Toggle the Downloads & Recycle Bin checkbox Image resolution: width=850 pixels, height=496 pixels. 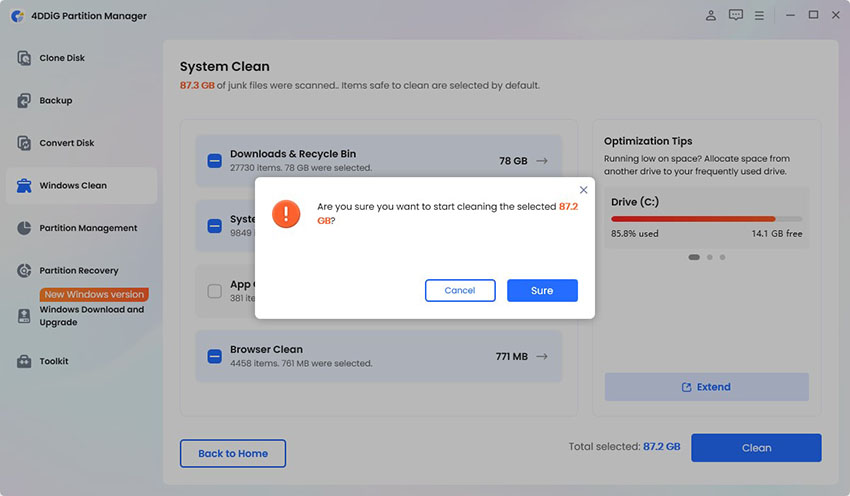pos(214,160)
